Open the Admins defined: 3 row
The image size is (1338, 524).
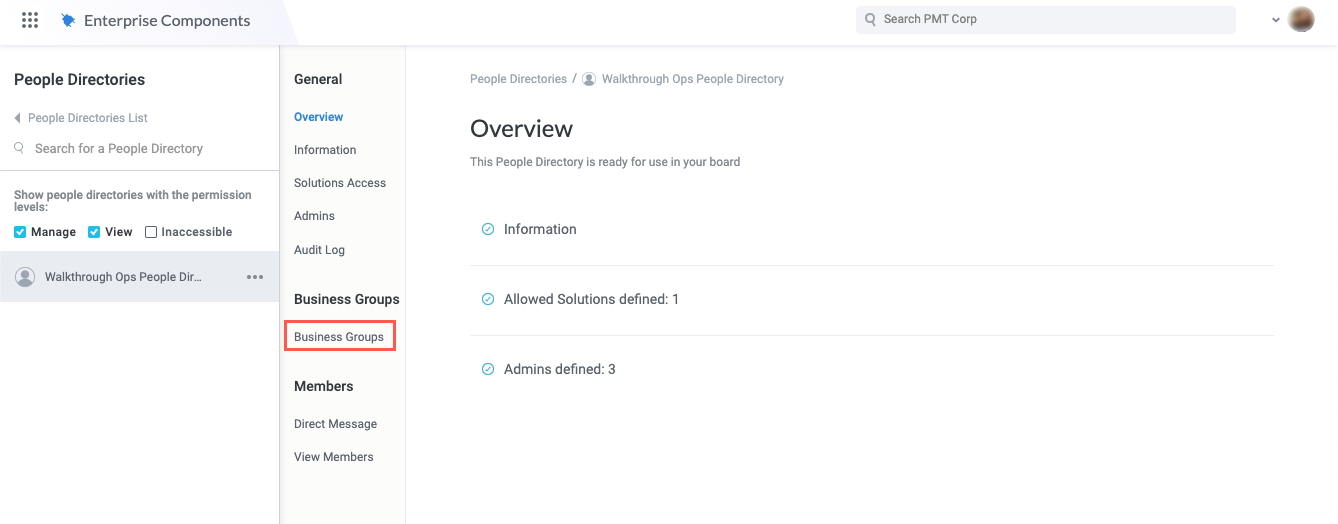[x=872, y=369]
